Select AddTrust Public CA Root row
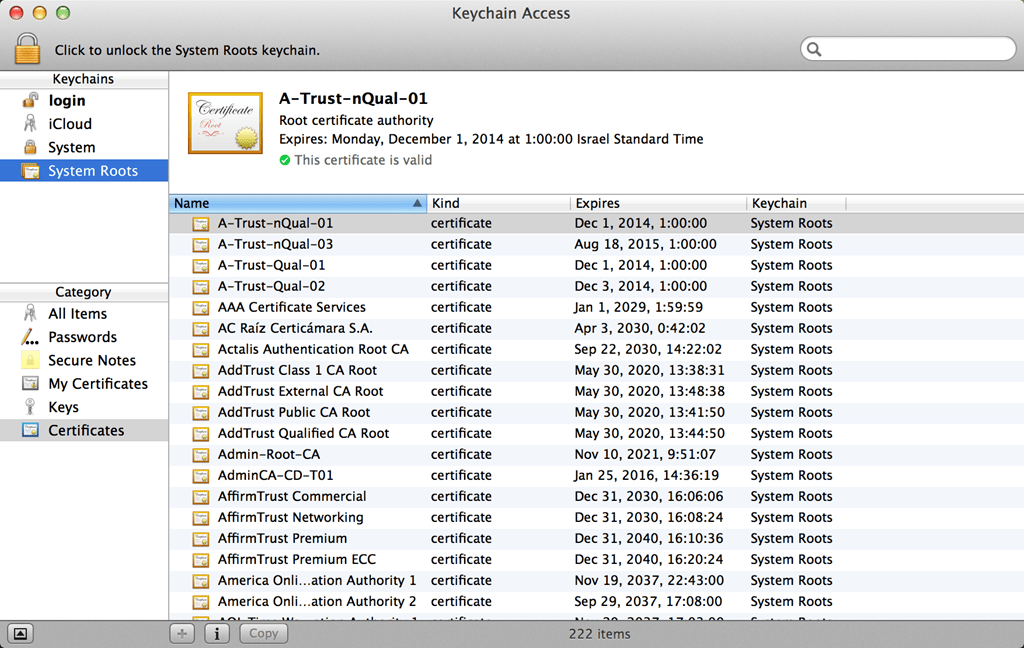The height and width of the screenshot is (648, 1024). coord(596,412)
